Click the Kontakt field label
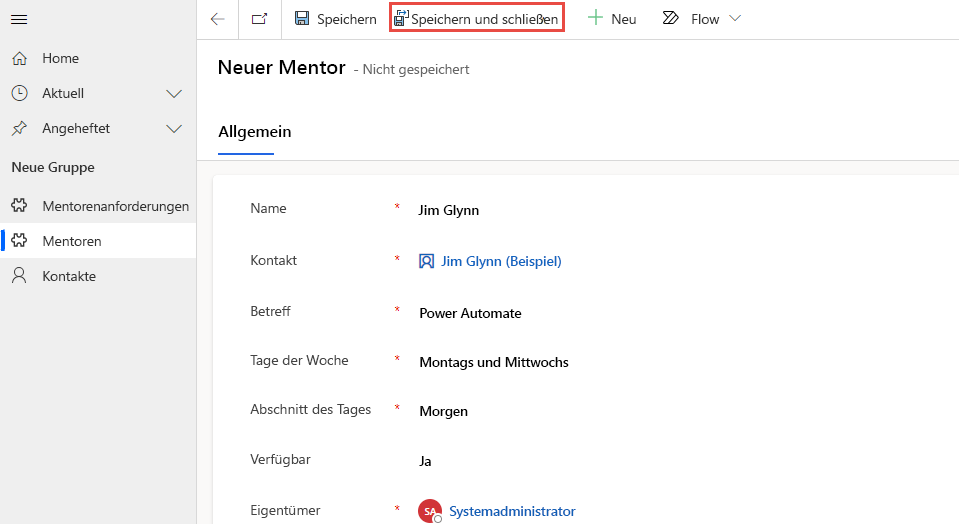959x524 pixels. 273,260
